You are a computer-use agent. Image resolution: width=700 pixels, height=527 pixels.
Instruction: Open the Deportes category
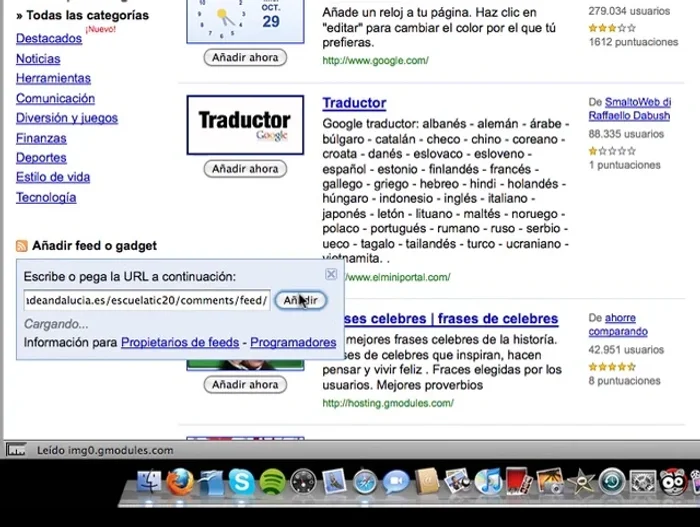[41, 158]
